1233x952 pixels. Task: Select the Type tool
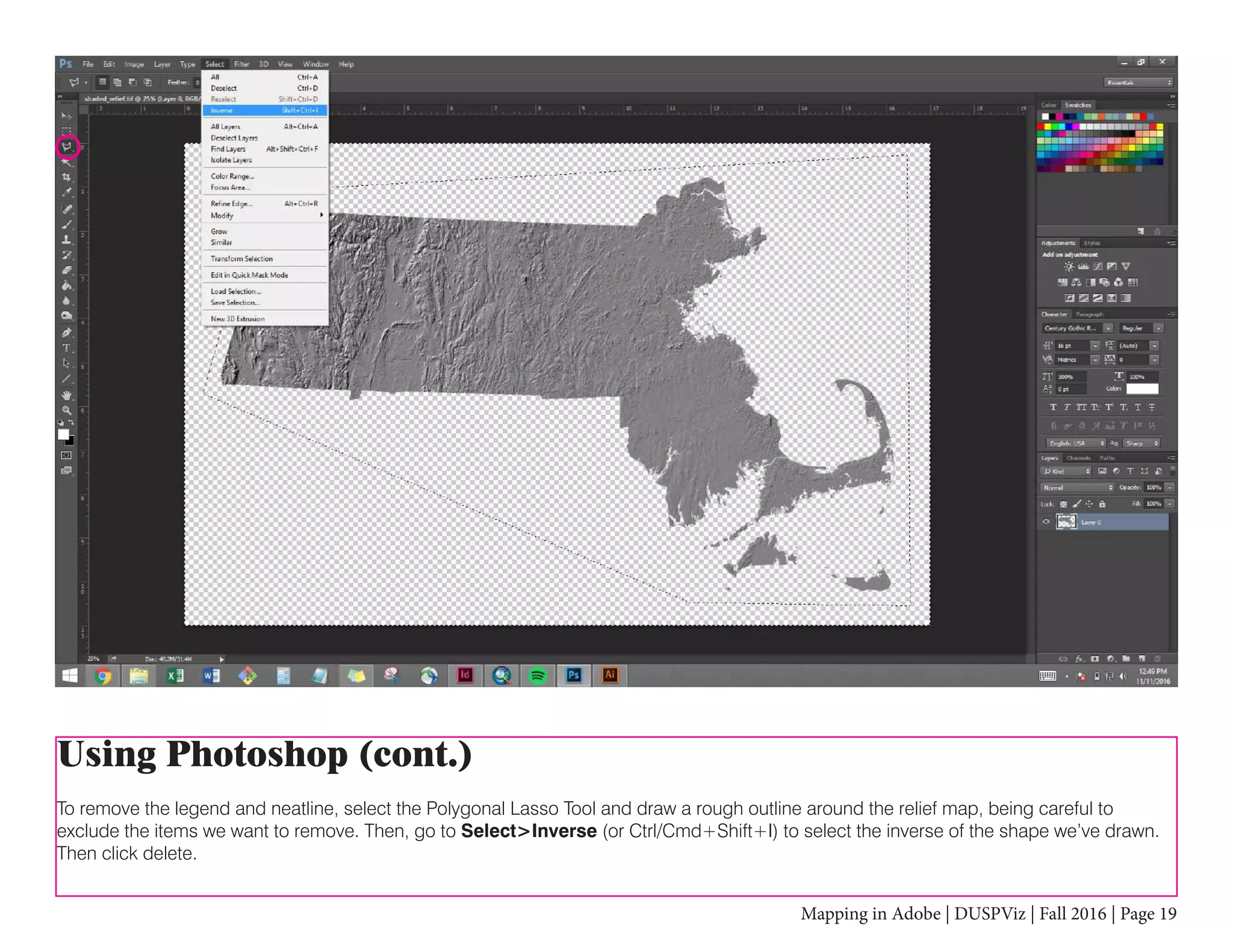tap(66, 348)
